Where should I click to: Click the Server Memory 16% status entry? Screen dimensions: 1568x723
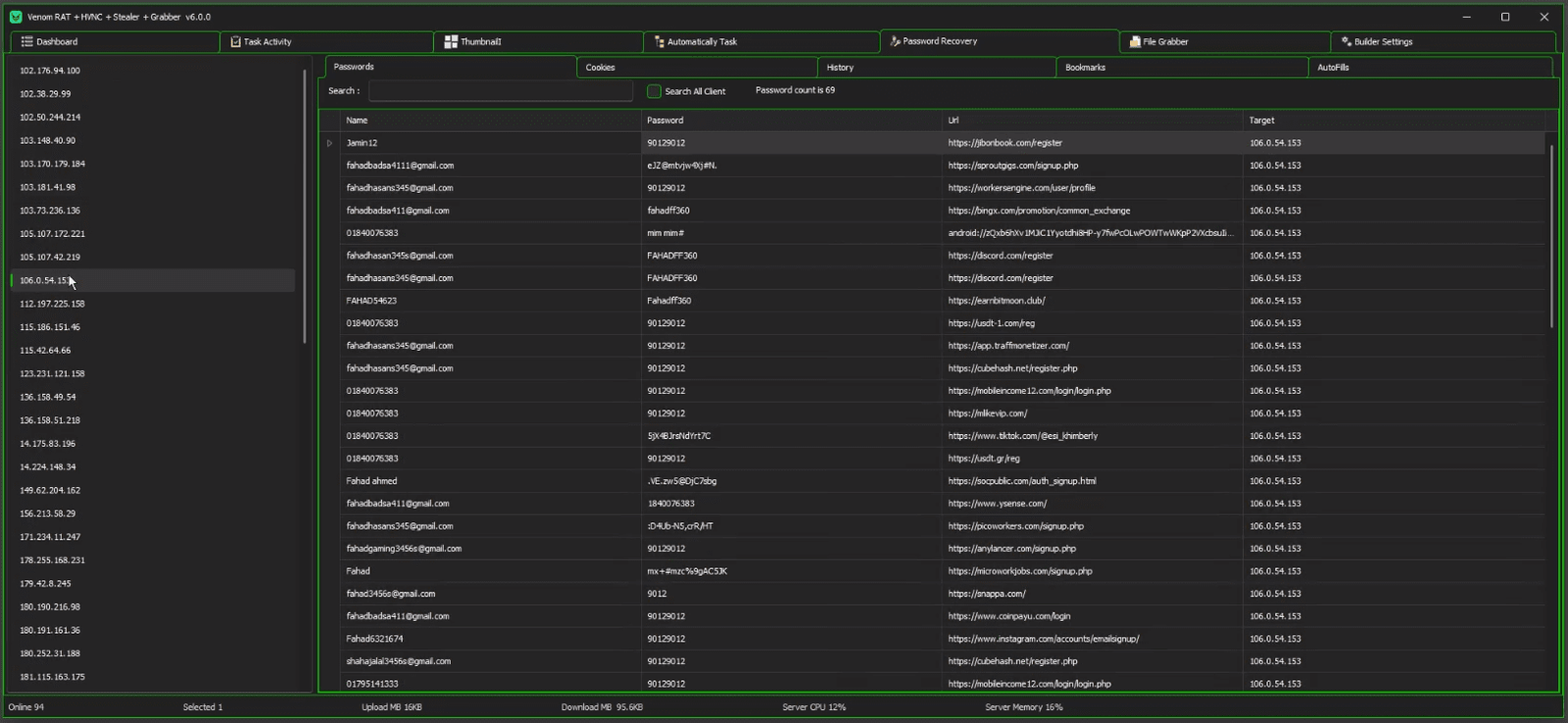(x=1024, y=707)
